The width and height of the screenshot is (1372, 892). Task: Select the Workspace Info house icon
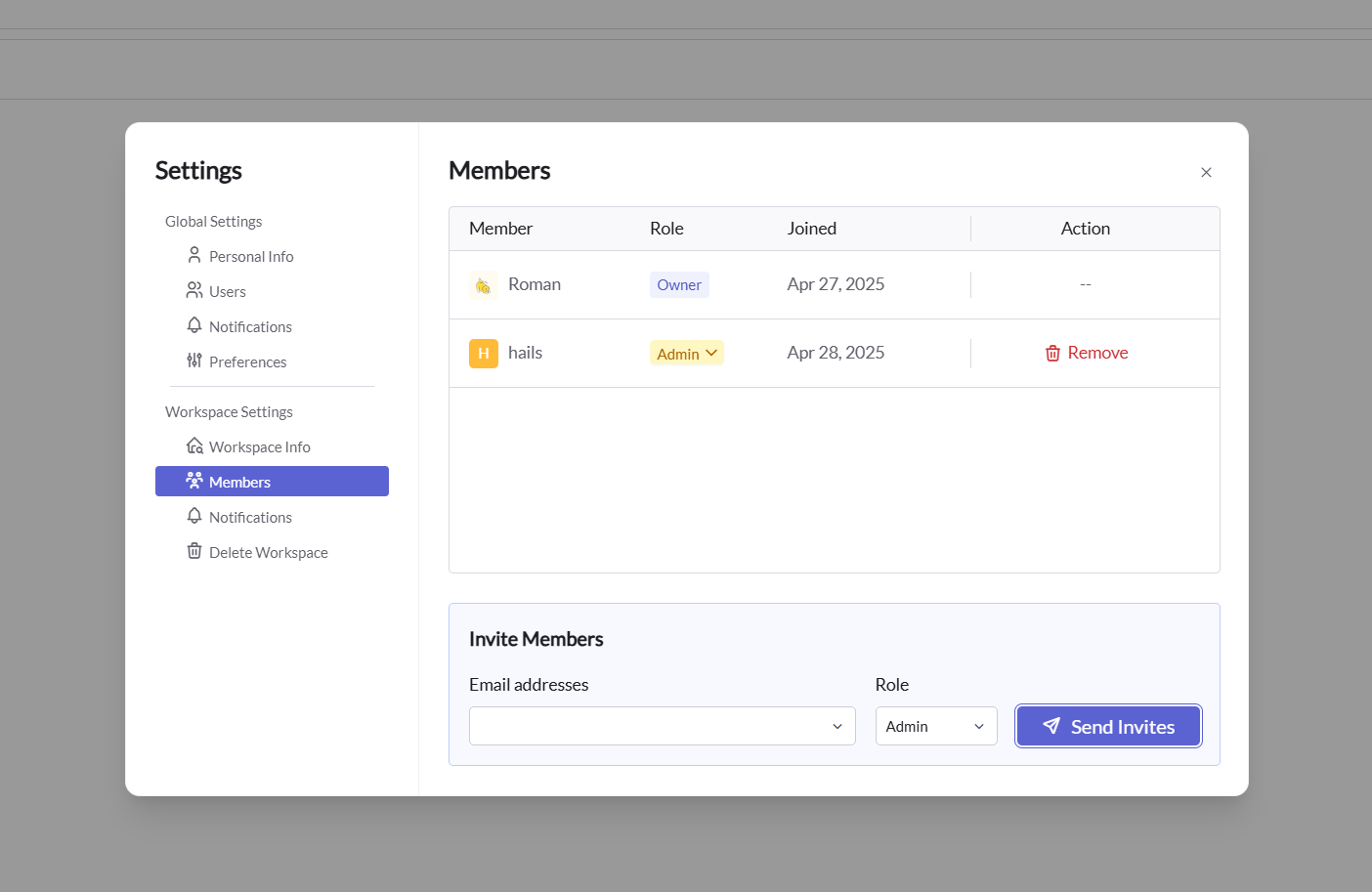tap(193, 446)
